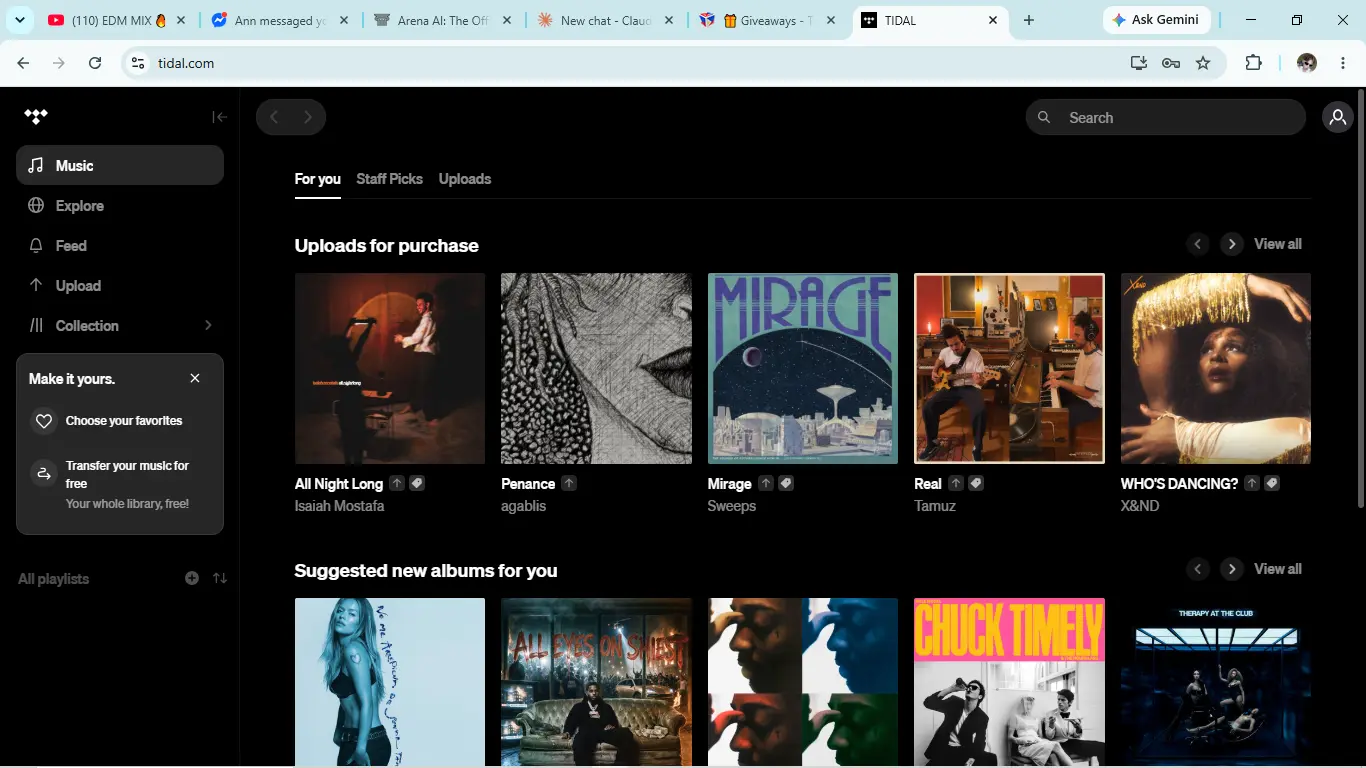
Task: Click the All playlists label
Action: [53, 579]
